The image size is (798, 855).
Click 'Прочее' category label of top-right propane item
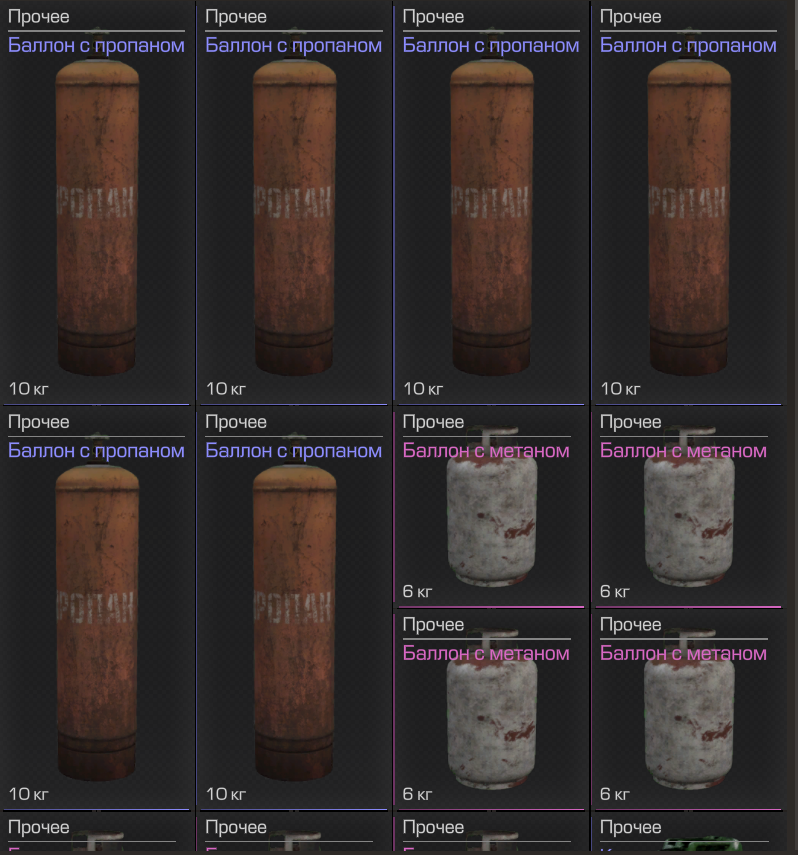tap(631, 17)
